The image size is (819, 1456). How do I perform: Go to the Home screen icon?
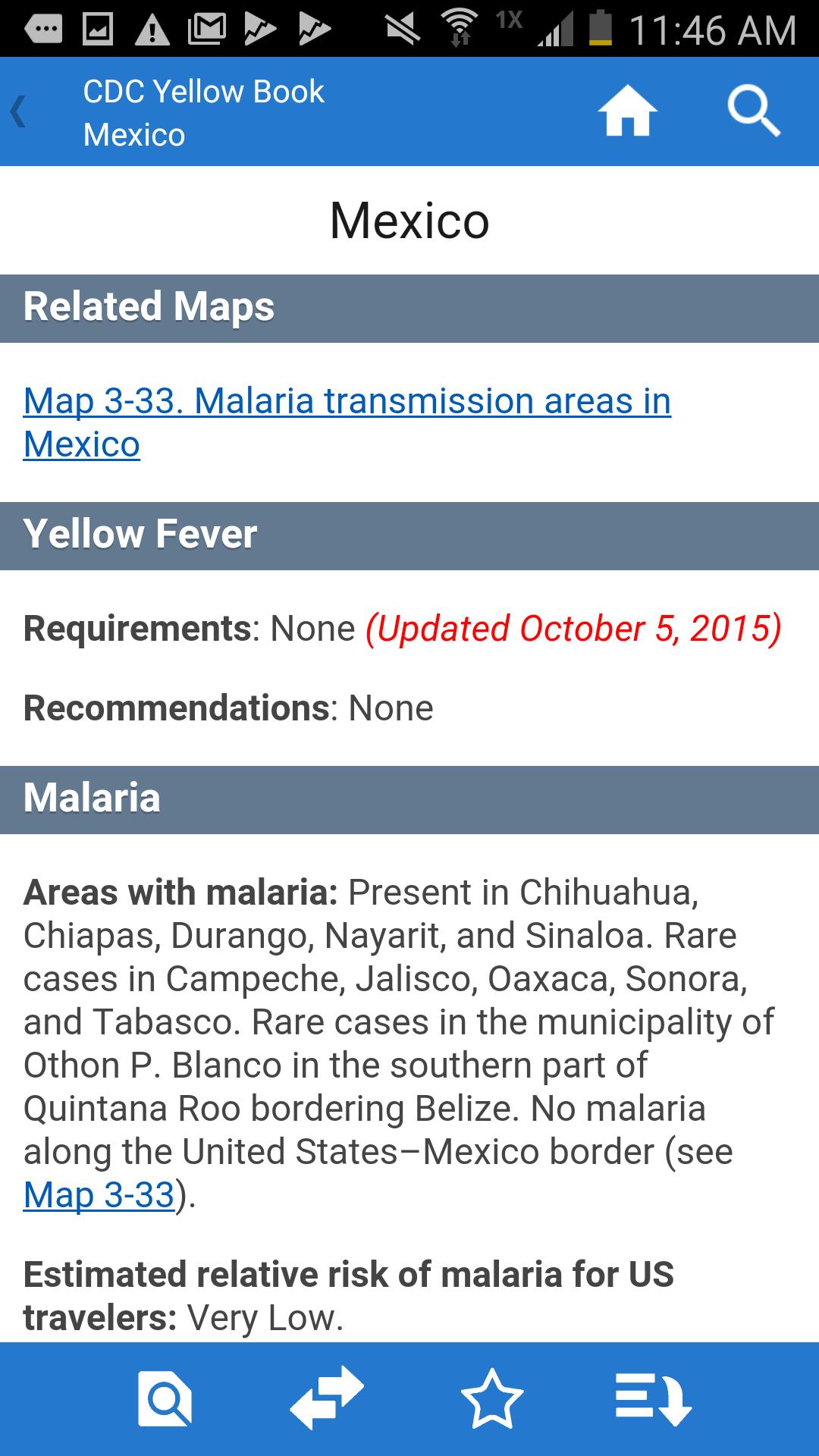627,112
